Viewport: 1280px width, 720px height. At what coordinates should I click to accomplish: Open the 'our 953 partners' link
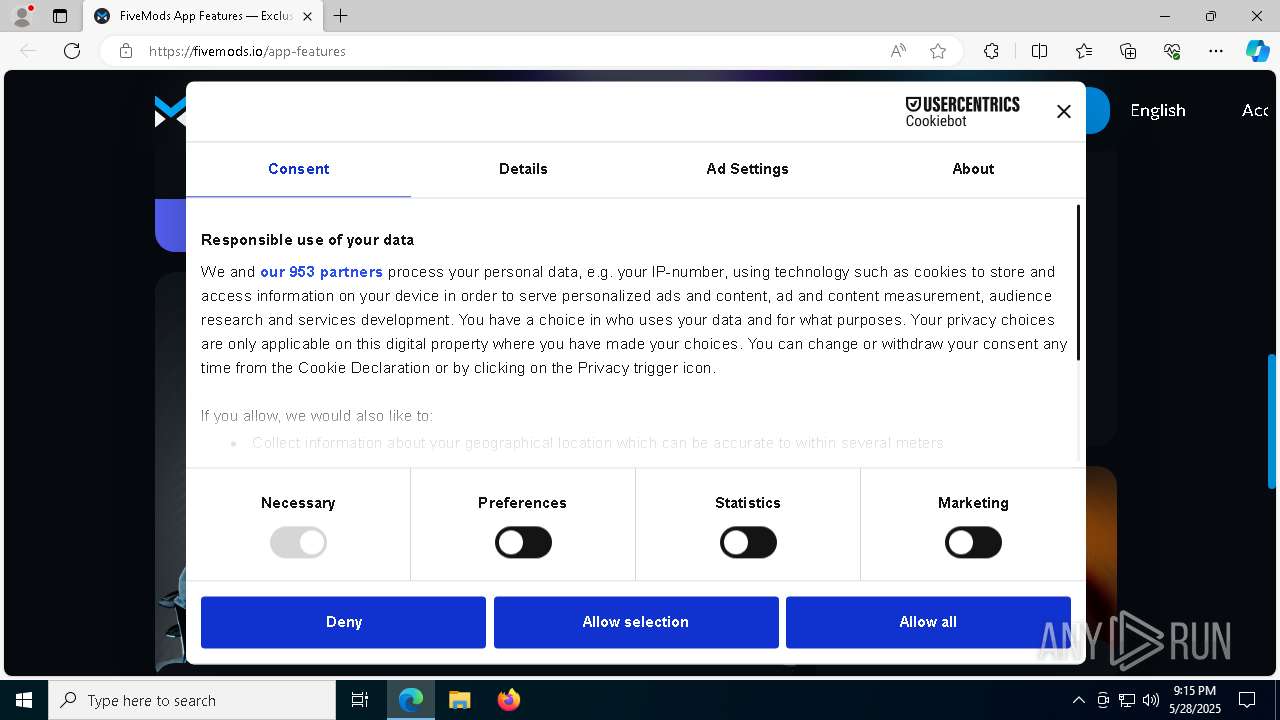[321, 272]
